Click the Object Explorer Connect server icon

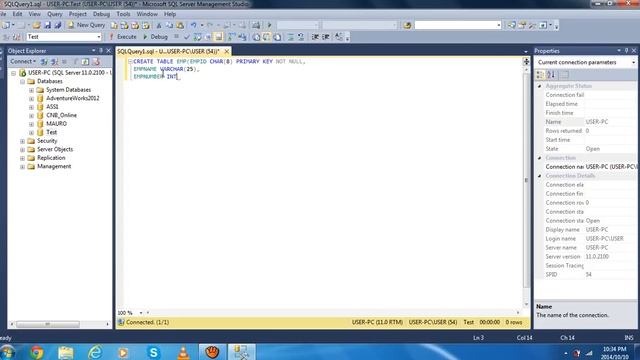tap(44, 62)
